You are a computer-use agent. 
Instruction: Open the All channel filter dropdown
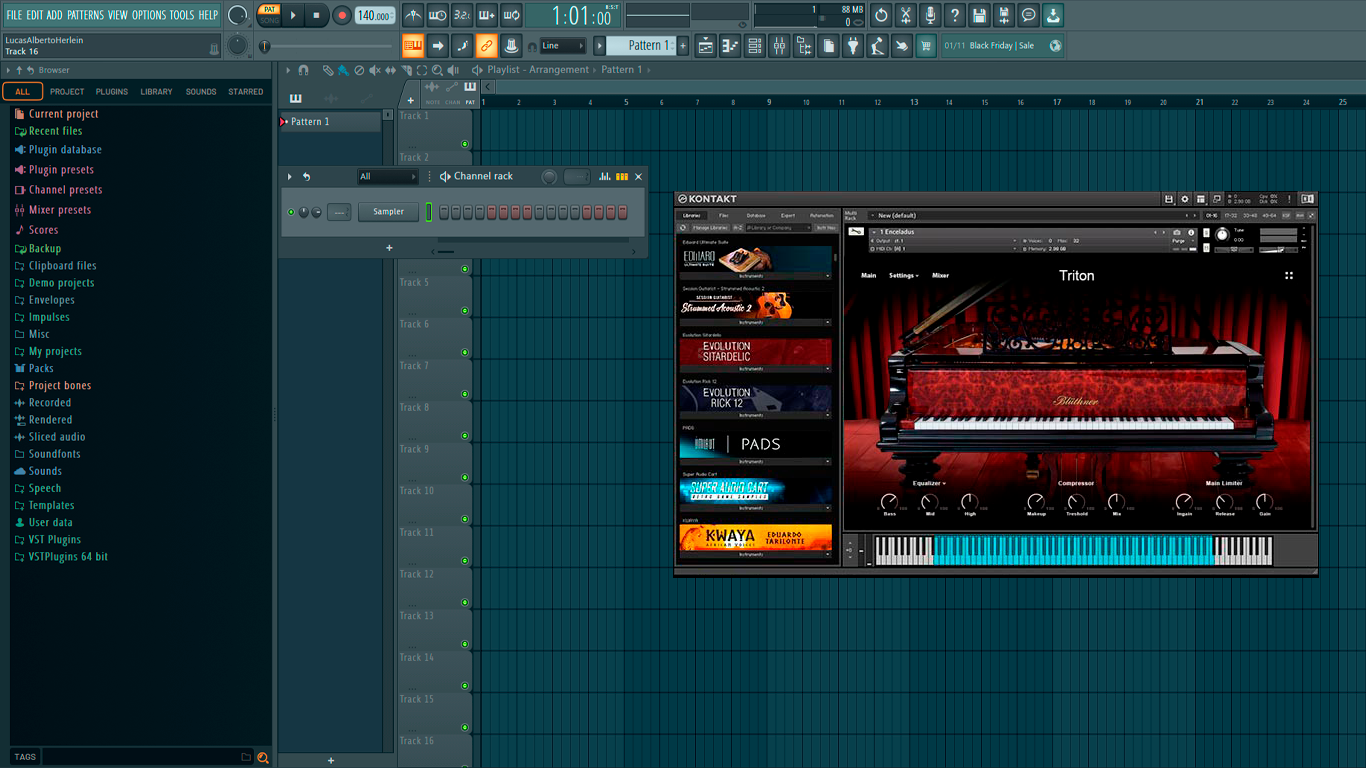coord(388,177)
